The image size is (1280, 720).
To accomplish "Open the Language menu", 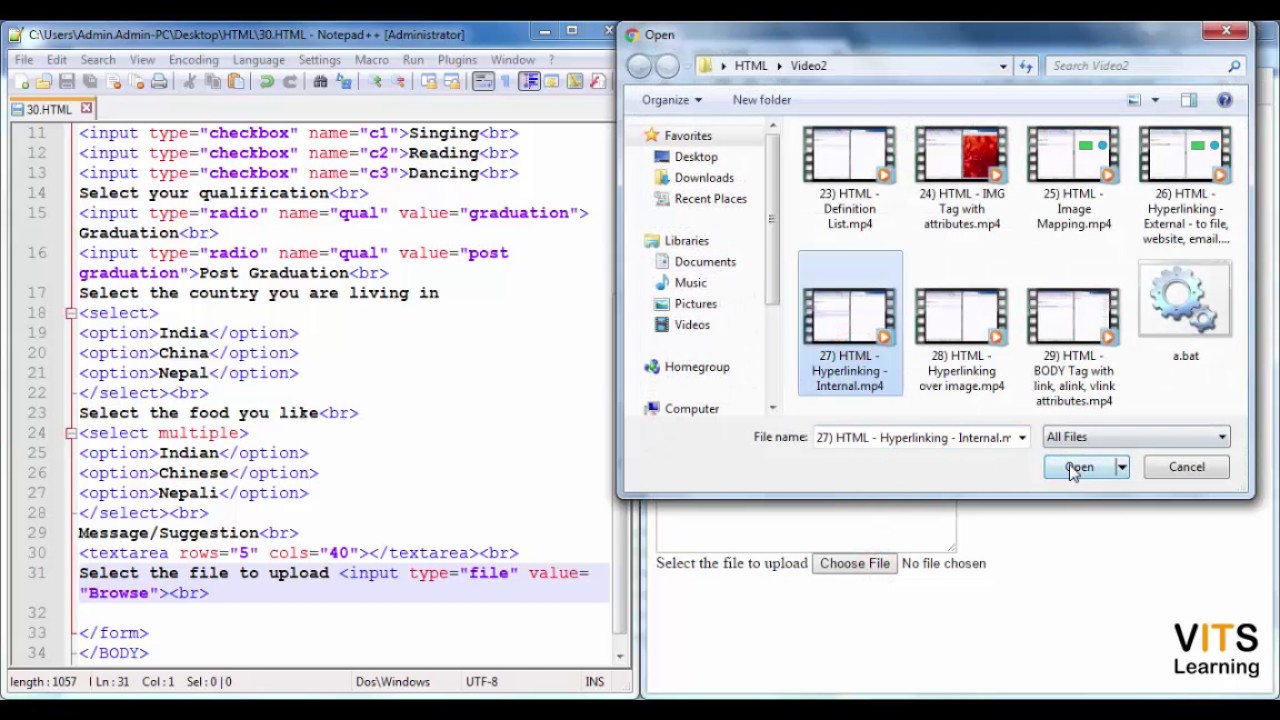I will (x=258, y=60).
